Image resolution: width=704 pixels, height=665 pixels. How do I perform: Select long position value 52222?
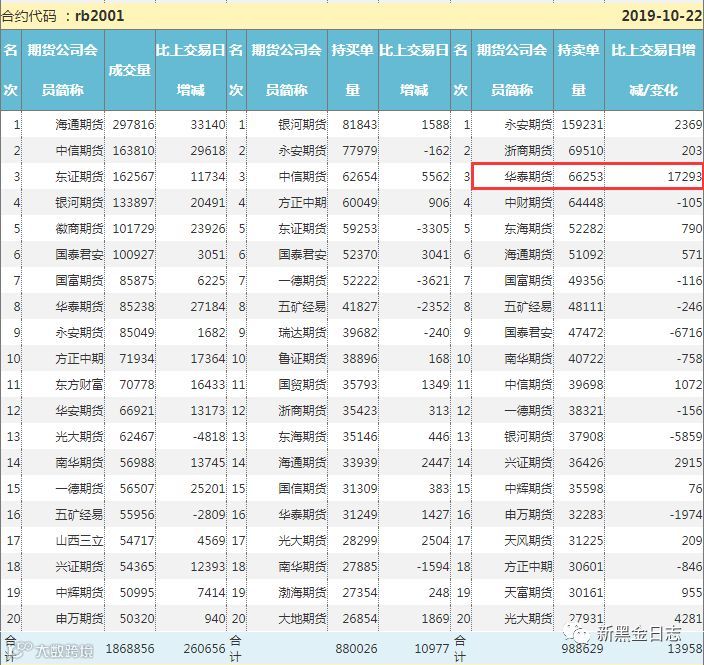tap(360, 281)
